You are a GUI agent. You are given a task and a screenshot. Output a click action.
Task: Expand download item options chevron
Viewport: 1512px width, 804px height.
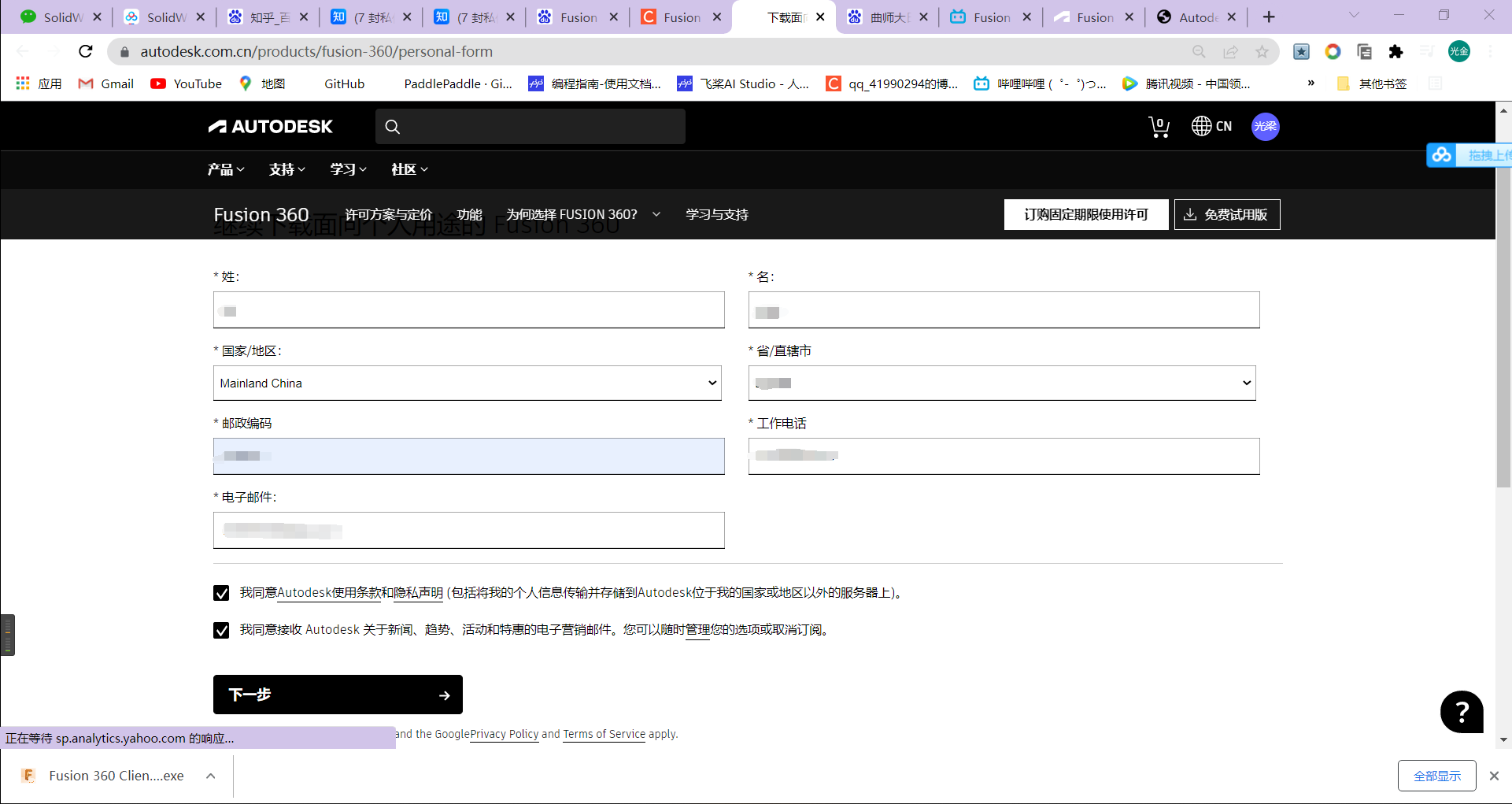pos(211,776)
